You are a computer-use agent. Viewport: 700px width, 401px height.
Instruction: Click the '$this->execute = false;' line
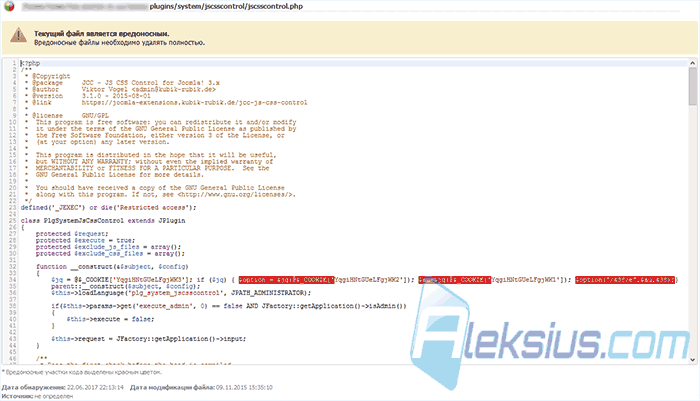(110, 319)
